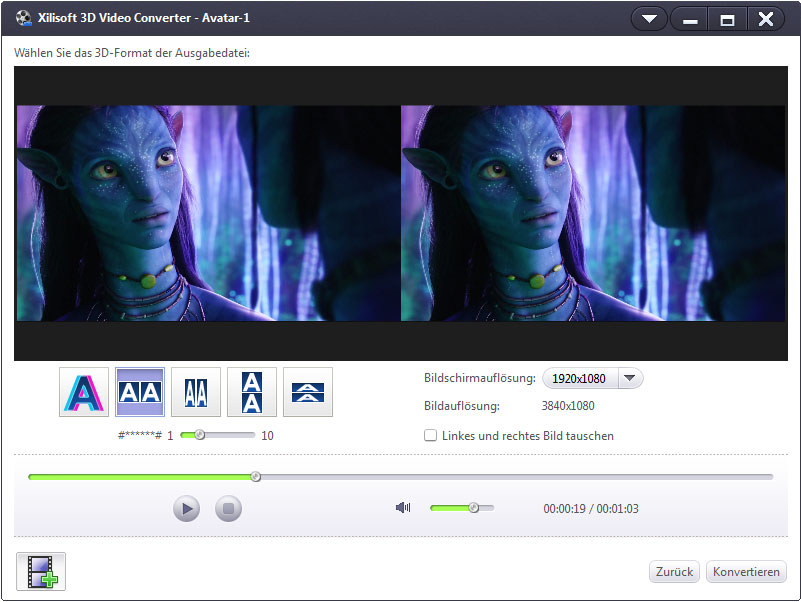Click the Zurück button
This screenshot has height=602, width=801.
674,571
